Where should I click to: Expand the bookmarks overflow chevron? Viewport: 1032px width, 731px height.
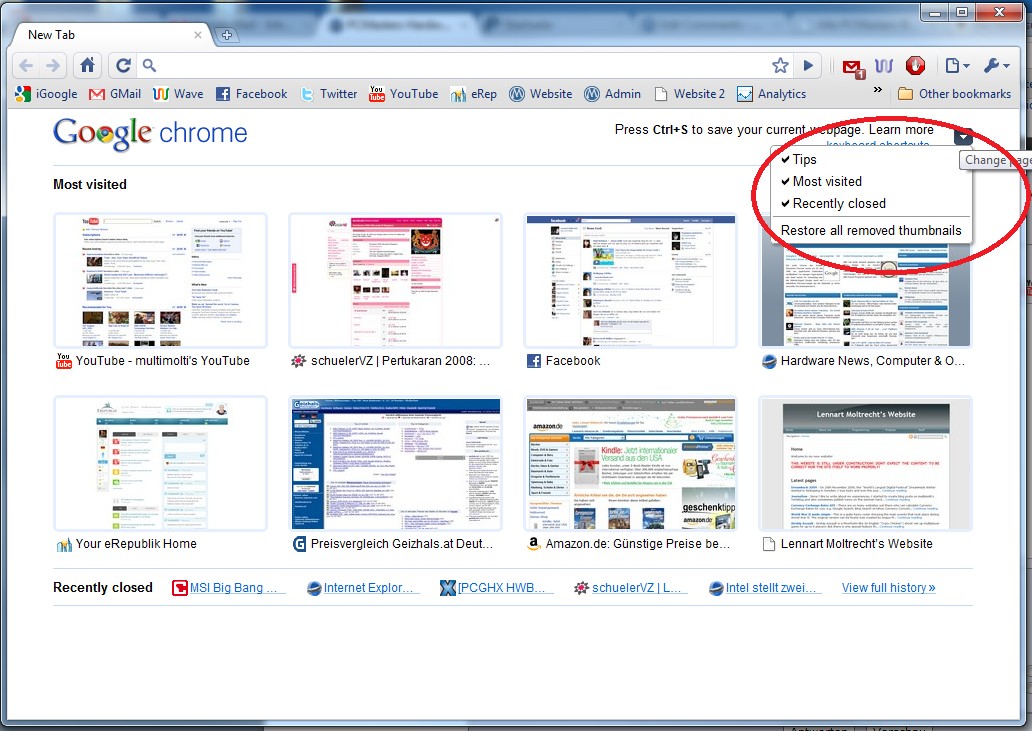(877, 90)
